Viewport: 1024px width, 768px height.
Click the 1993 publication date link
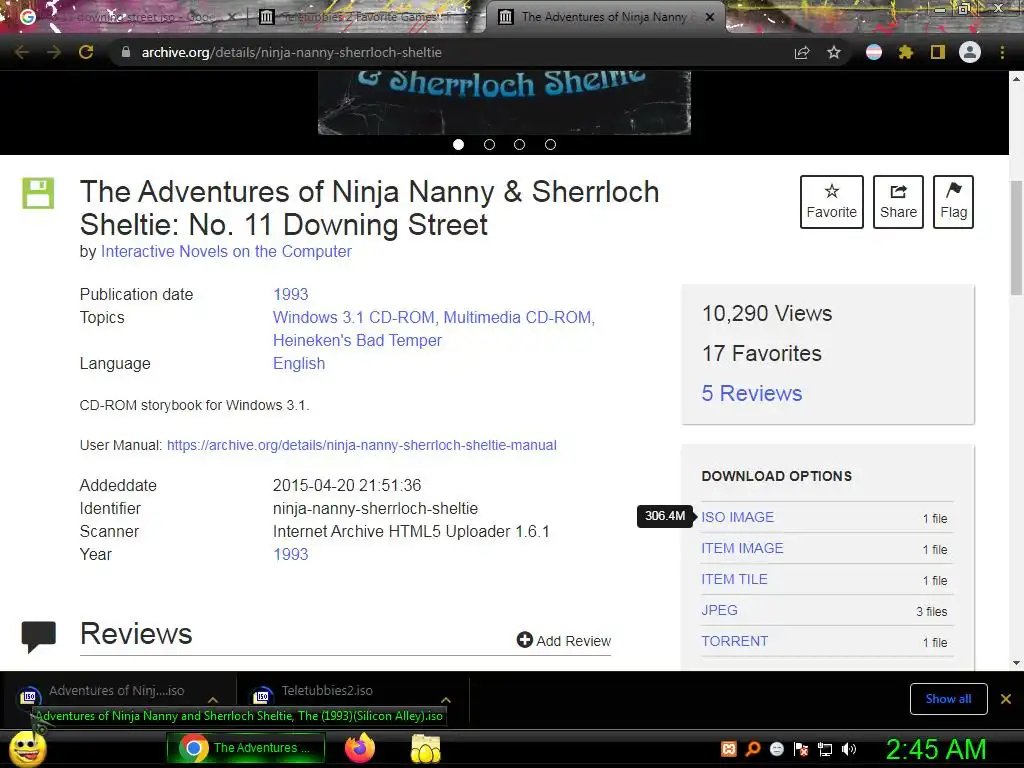291,295
